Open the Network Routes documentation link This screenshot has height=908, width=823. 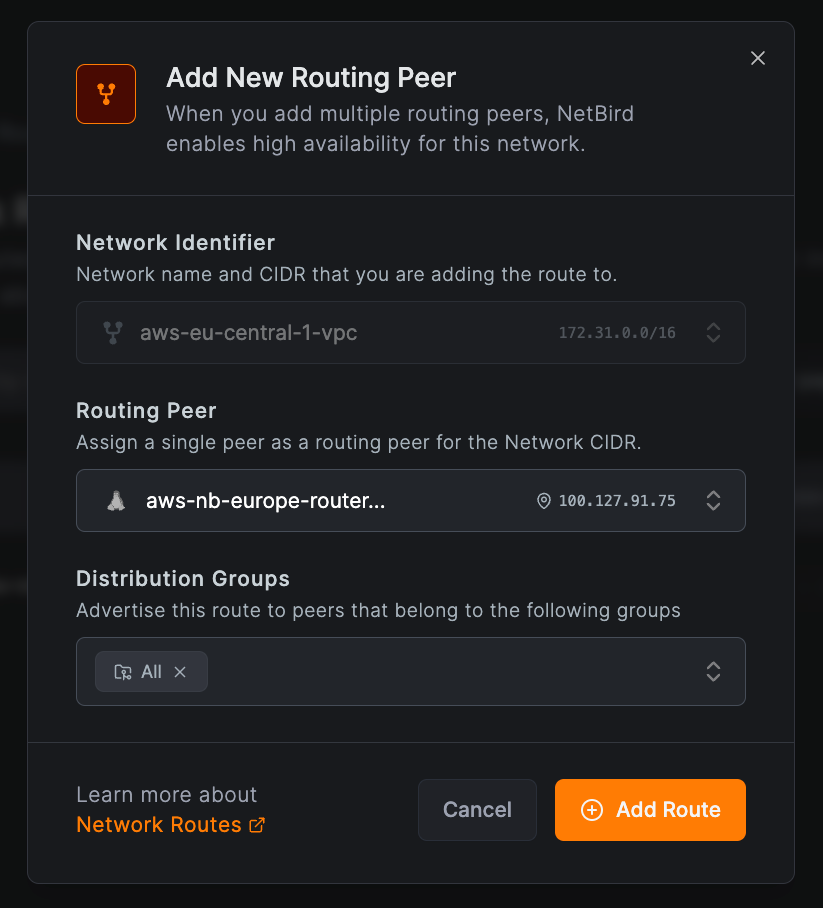[x=160, y=825]
